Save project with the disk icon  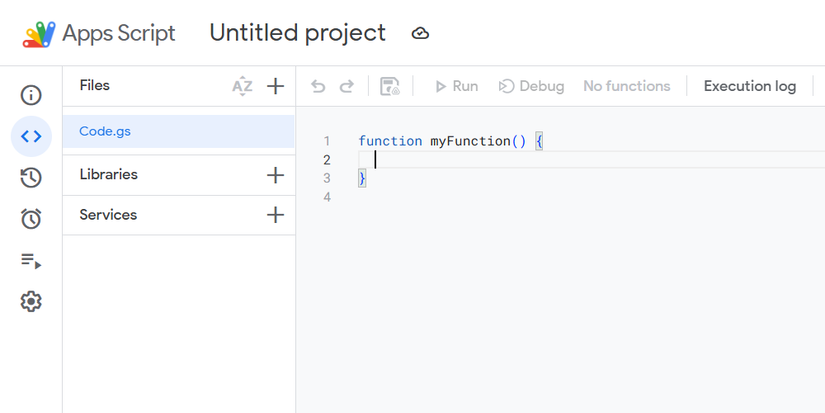tap(390, 86)
